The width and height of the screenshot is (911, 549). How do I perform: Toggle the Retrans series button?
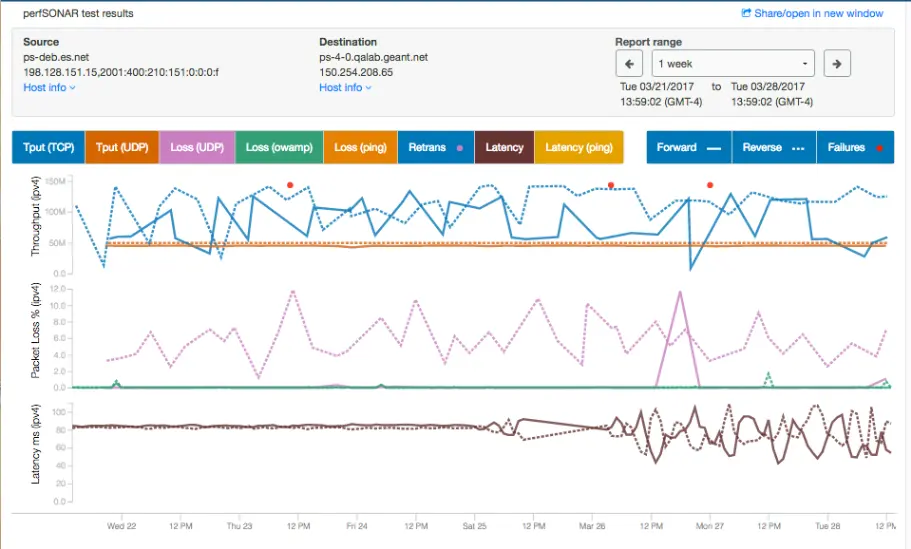[x=436, y=148]
